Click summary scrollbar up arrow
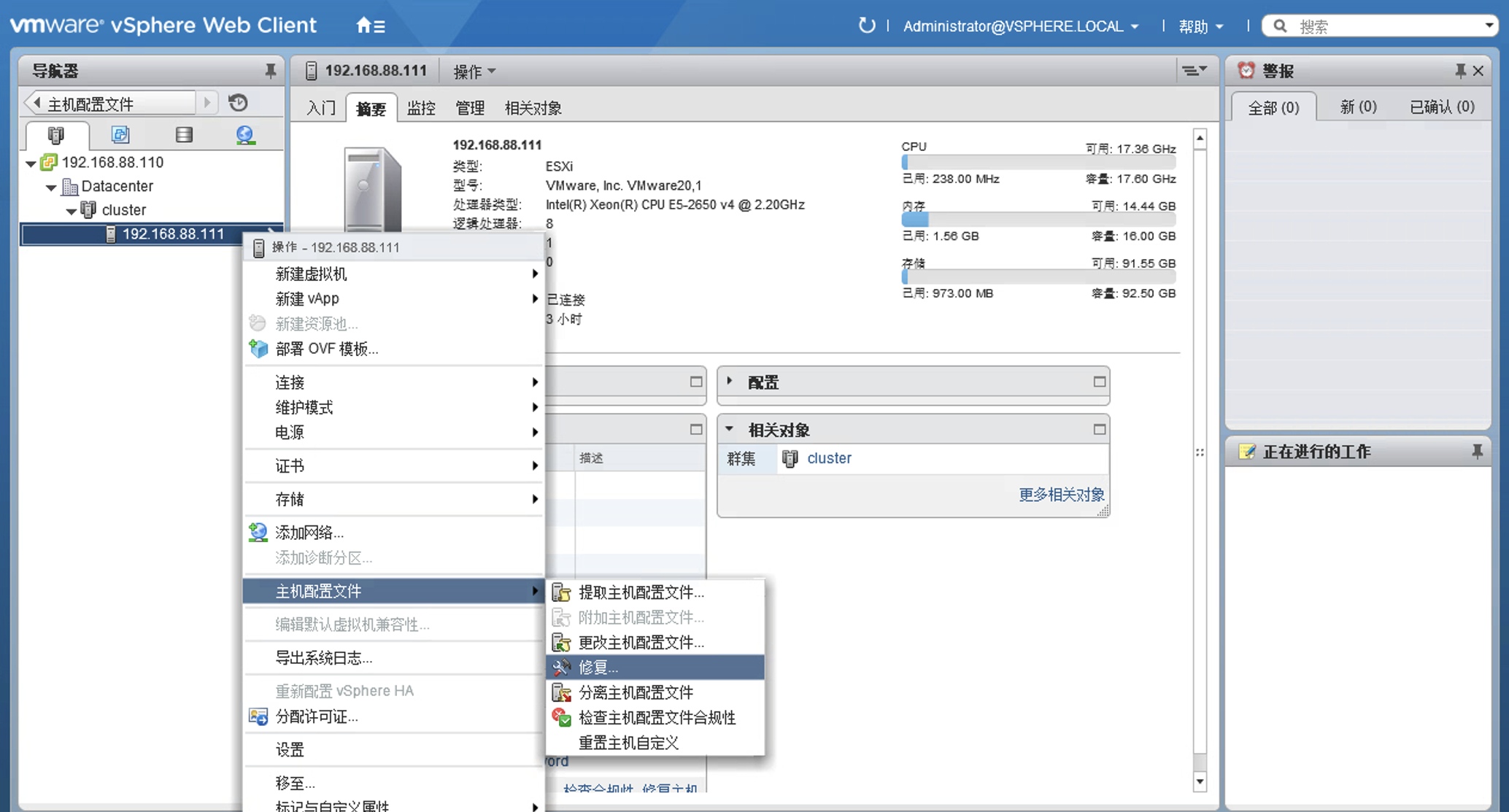Image resolution: width=1509 pixels, height=812 pixels. click(x=1200, y=138)
